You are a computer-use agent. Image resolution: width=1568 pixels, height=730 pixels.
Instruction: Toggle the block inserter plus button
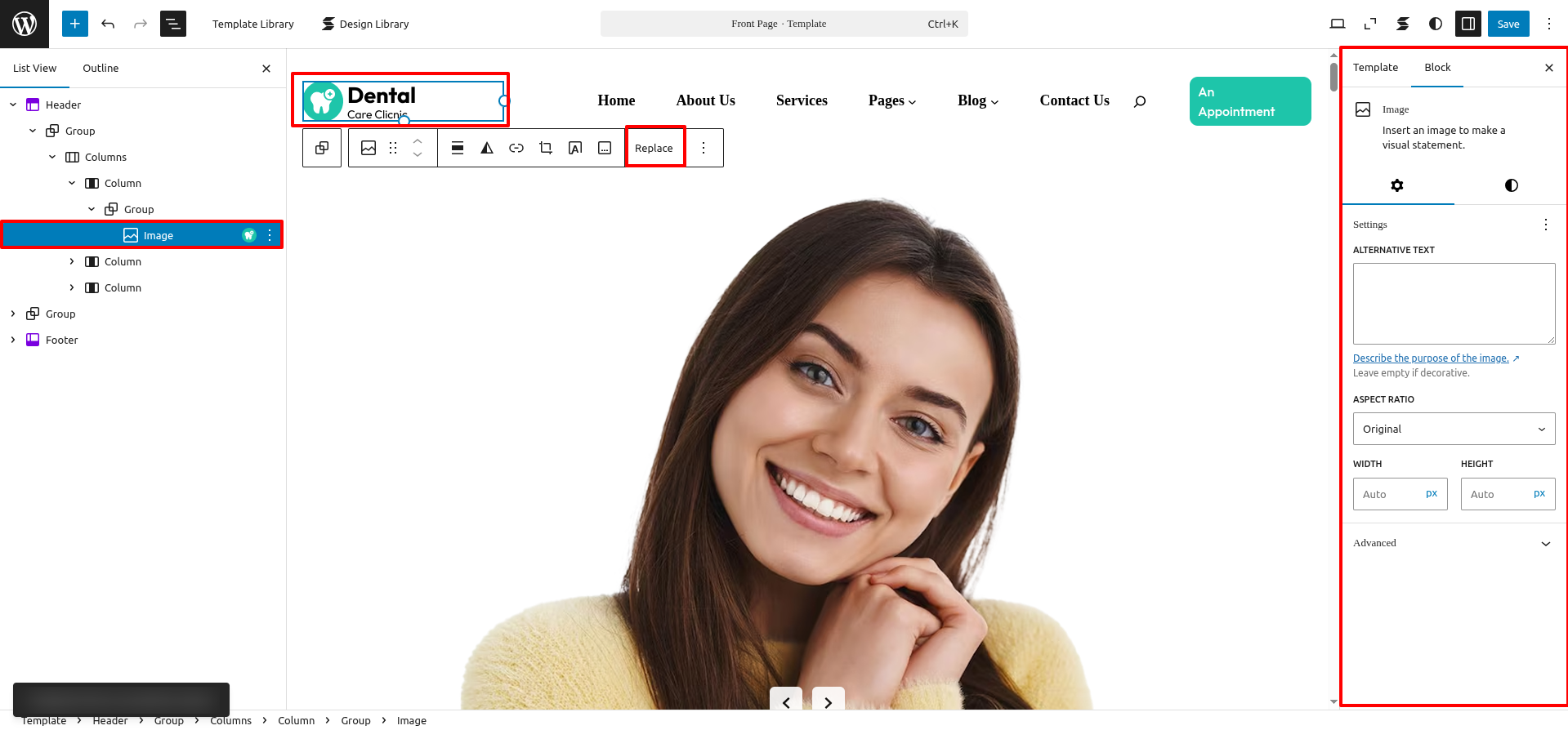pos(74,24)
